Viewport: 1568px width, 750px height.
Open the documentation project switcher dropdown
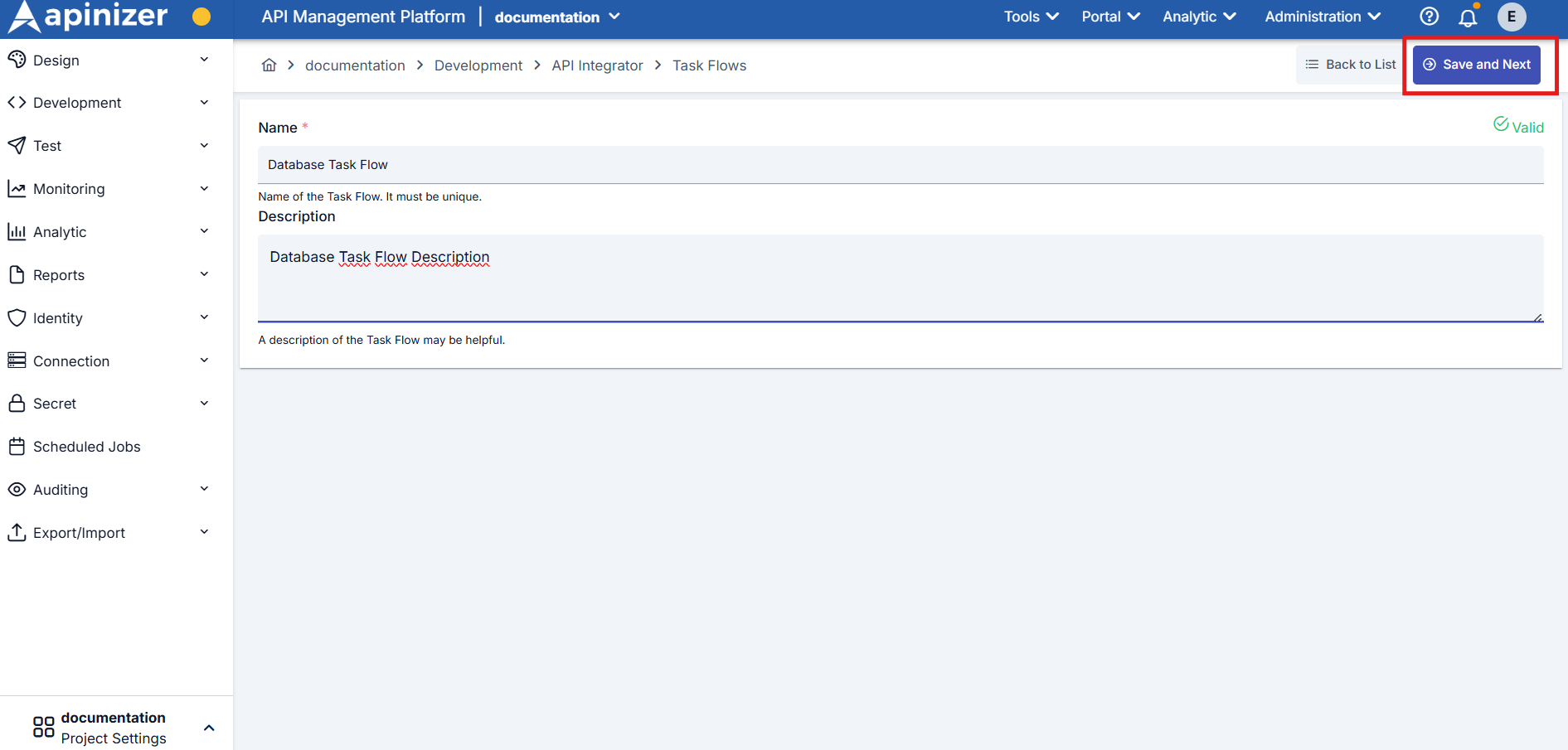coord(556,17)
